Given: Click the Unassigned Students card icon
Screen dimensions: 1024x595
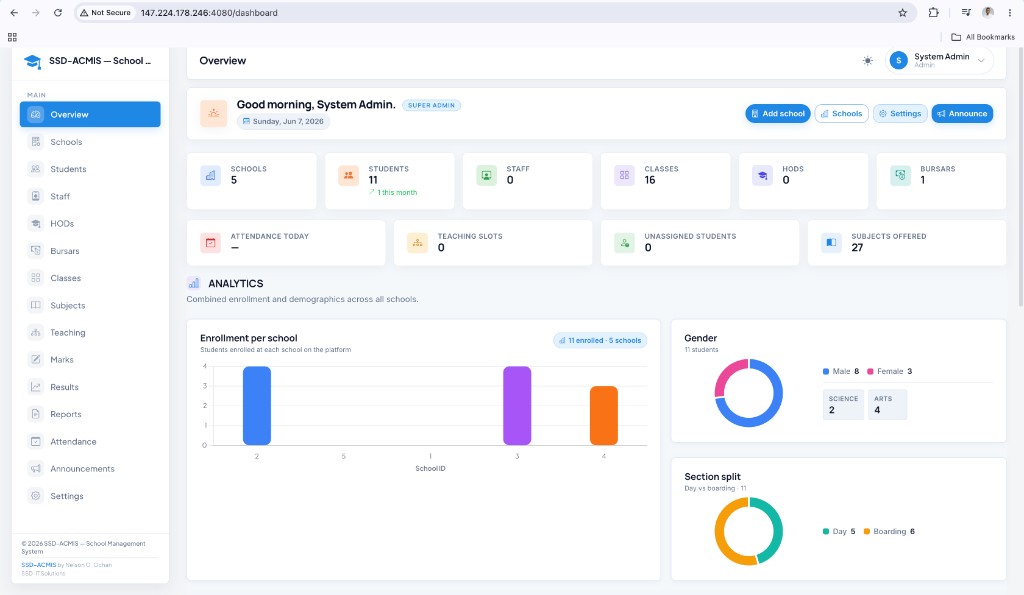Looking at the screenshot, I should (x=624, y=243).
